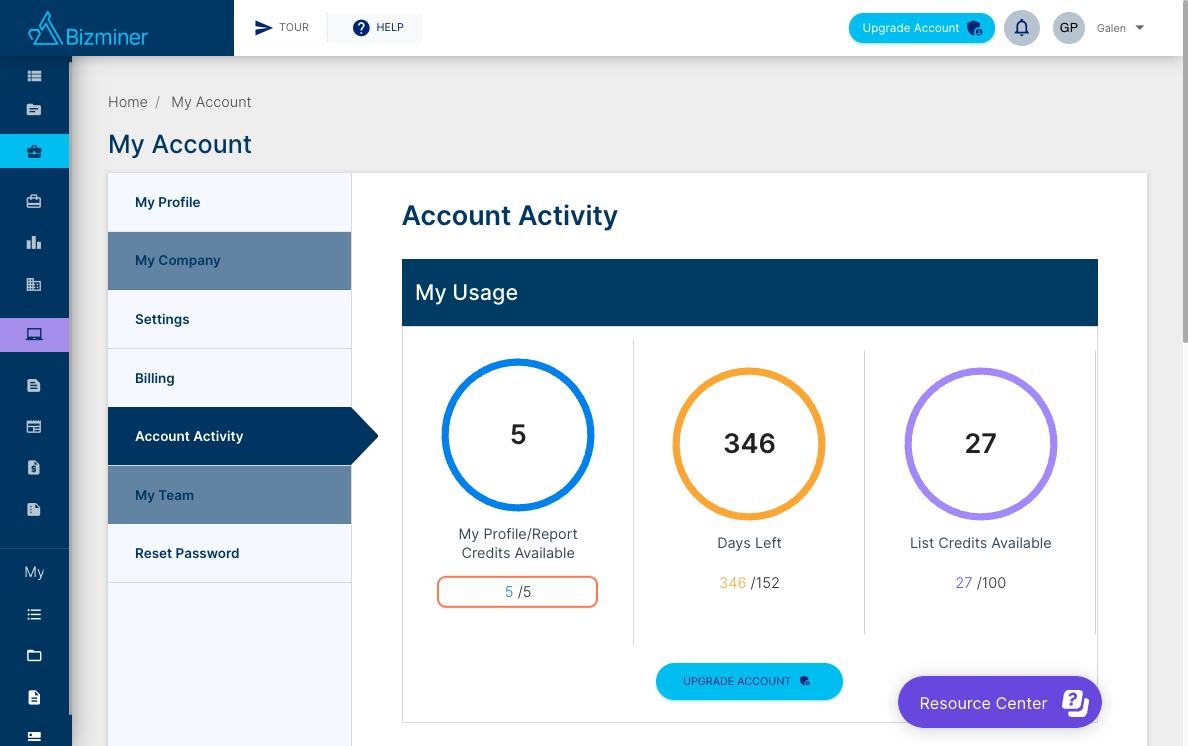The height and width of the screenshot is (746, 1188).
Task: Open the bar chart sidebar icon
Action: [x=34, y=243]
